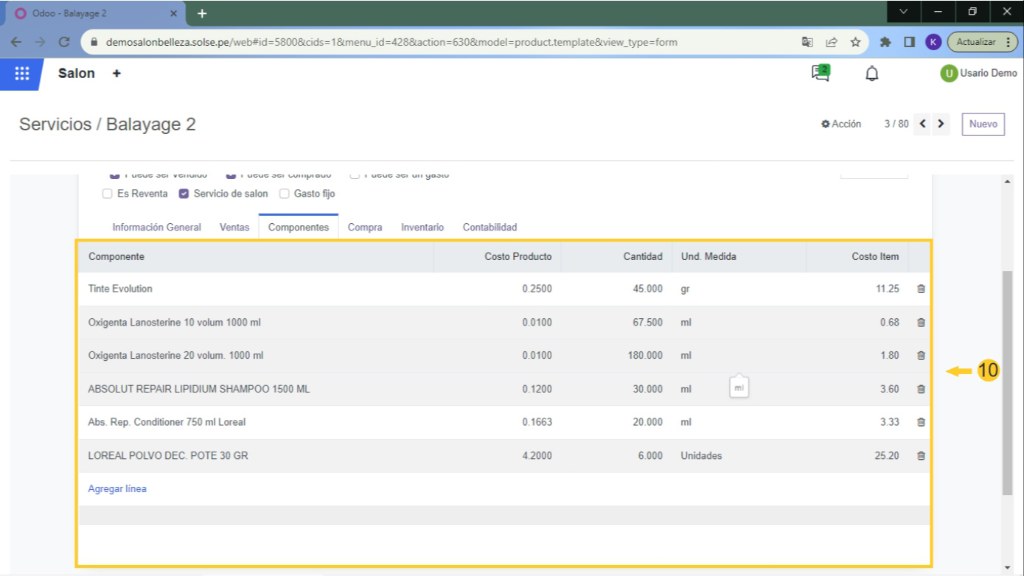Enable the Gasto fijo checkbox

tap(284, 194)
